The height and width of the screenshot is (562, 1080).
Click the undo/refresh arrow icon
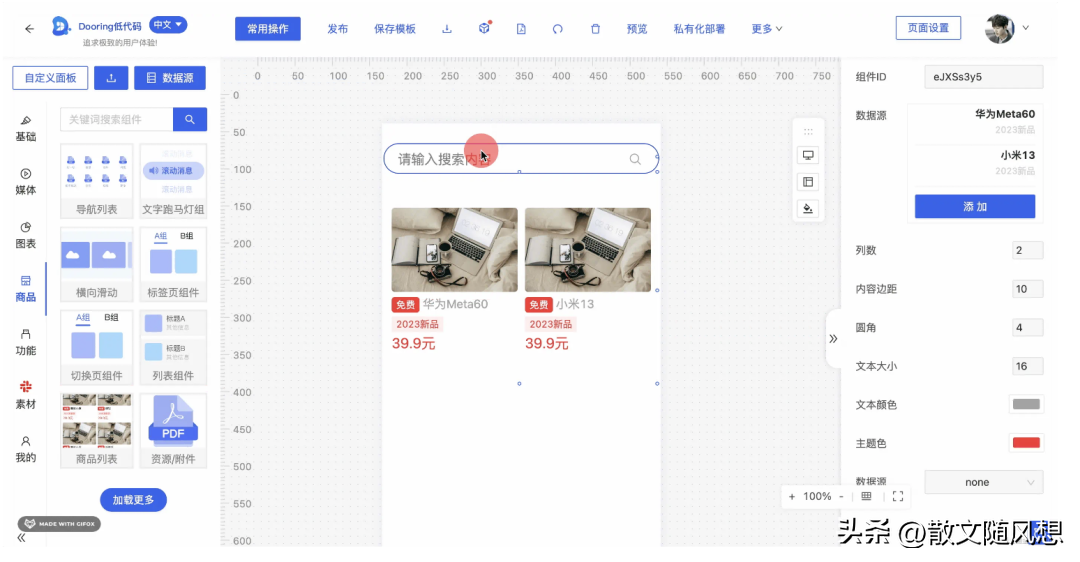pyautogui.click(x=558, y=29)
